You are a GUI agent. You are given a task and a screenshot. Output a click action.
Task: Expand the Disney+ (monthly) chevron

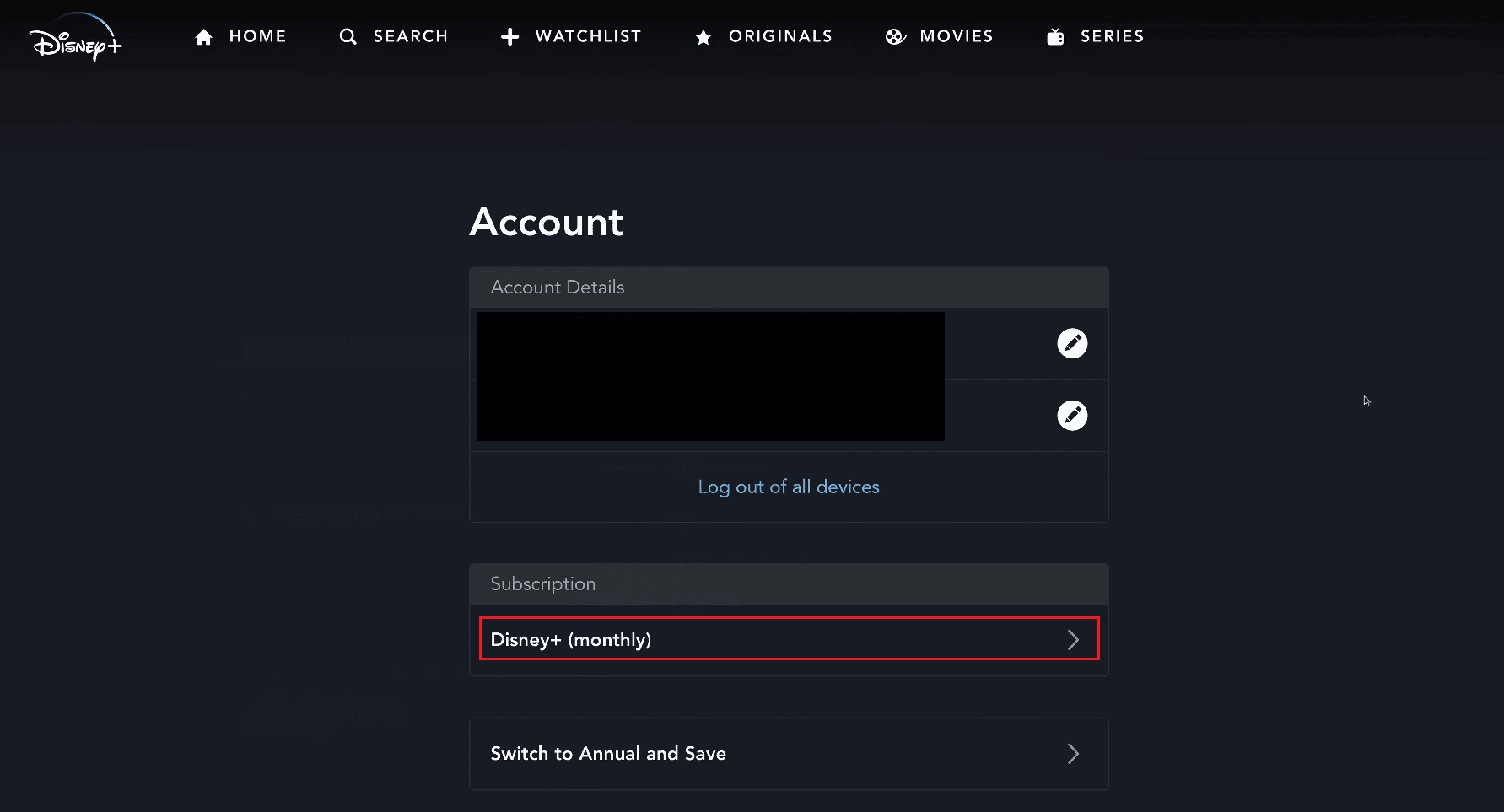(x=1073, y=640)
